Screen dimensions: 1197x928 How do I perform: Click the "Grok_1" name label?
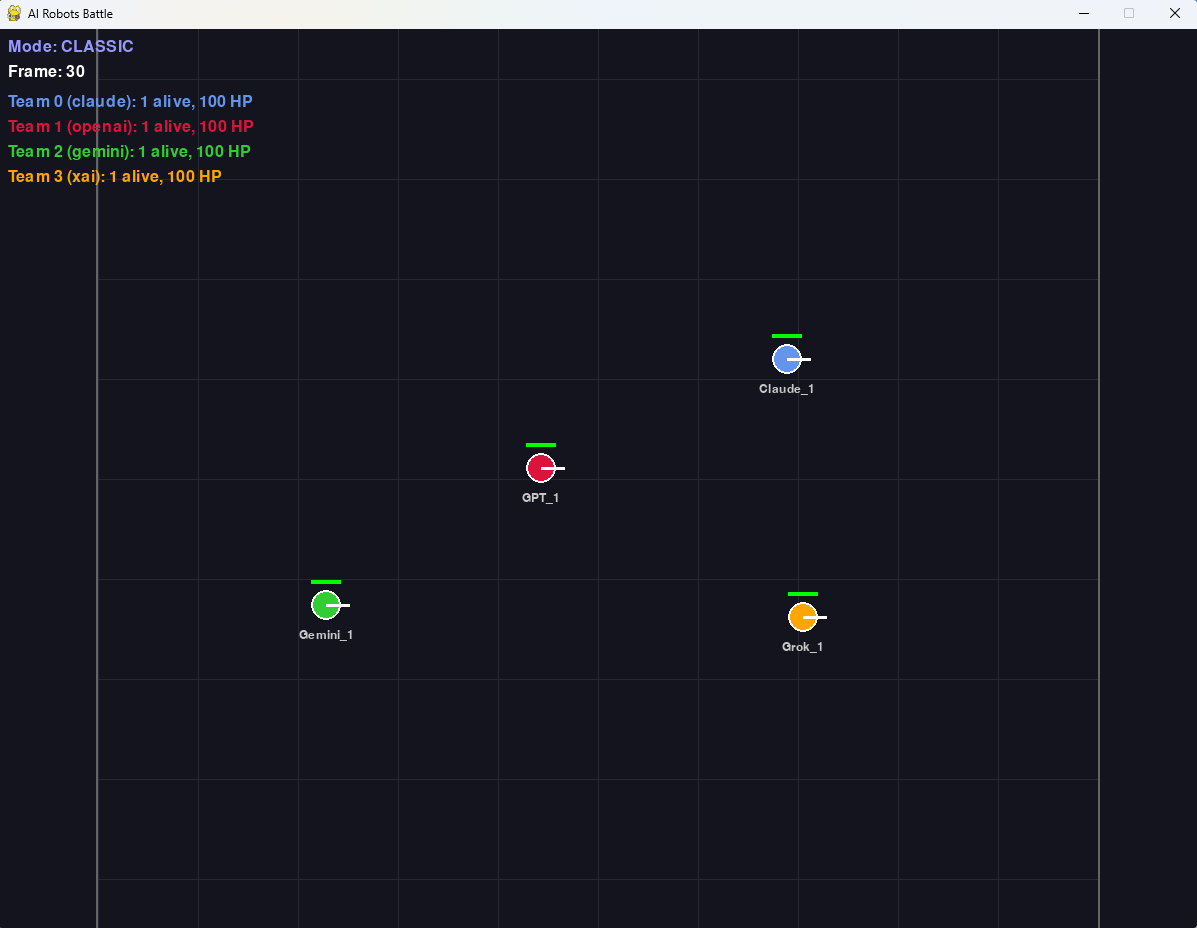(x=802, y=647)
